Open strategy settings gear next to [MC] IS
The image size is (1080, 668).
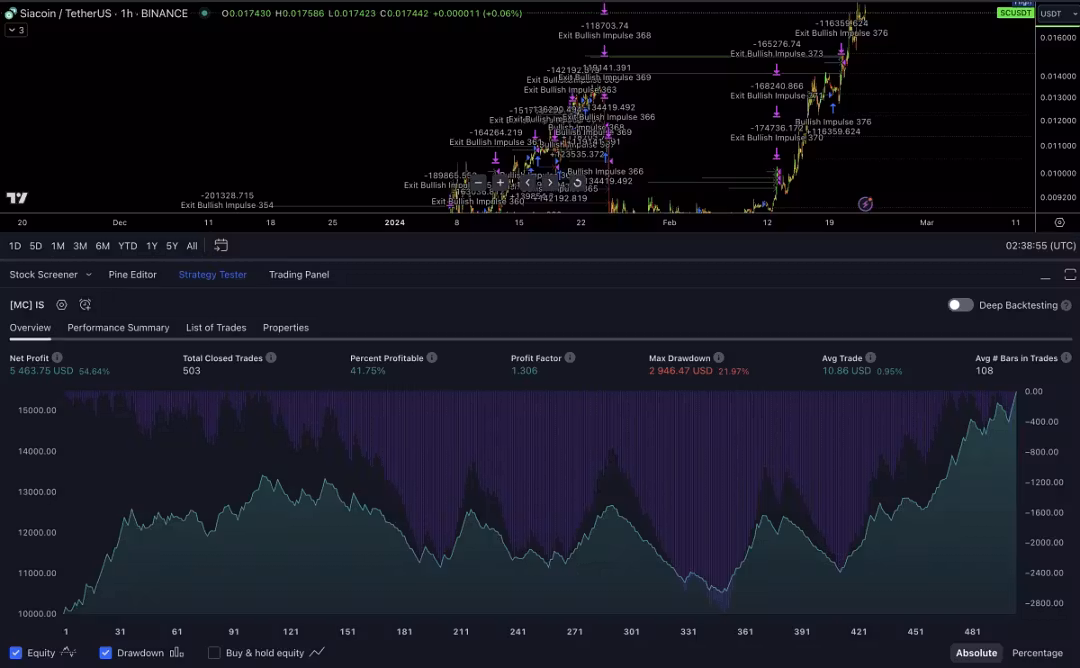tap(62, 305)
